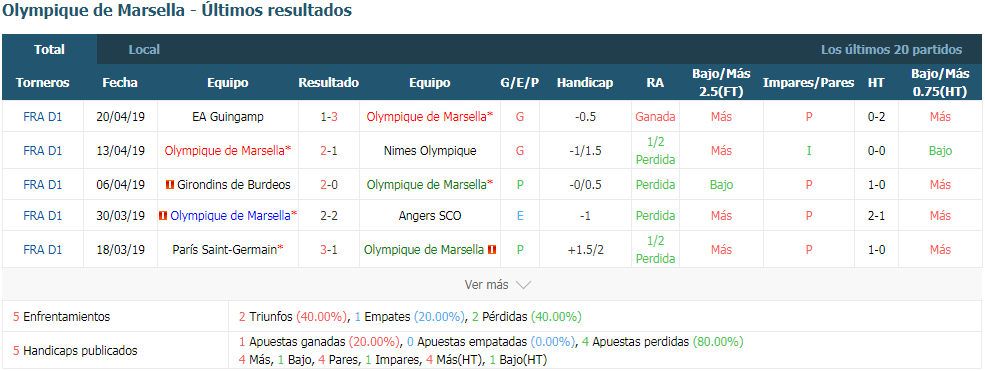Click the 1-3 result for 20/04/19
Image resolution: width=985 pixels, height=371 pixels.
point(329,117)
